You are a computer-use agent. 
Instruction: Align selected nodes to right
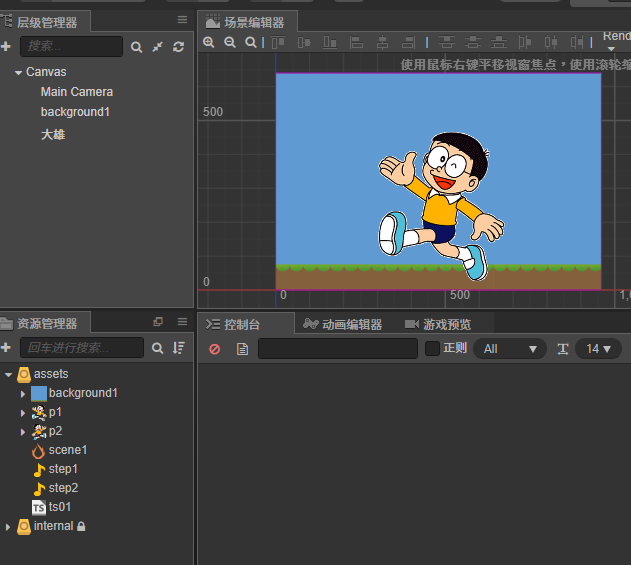coord(408,42)
